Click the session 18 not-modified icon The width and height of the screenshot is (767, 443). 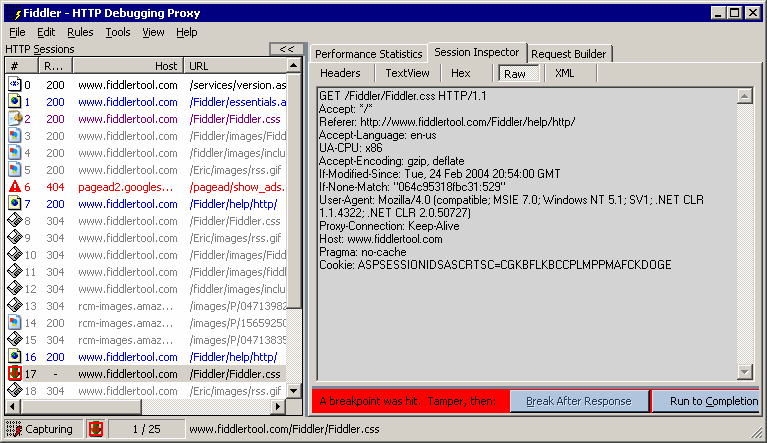pos(15,391)
